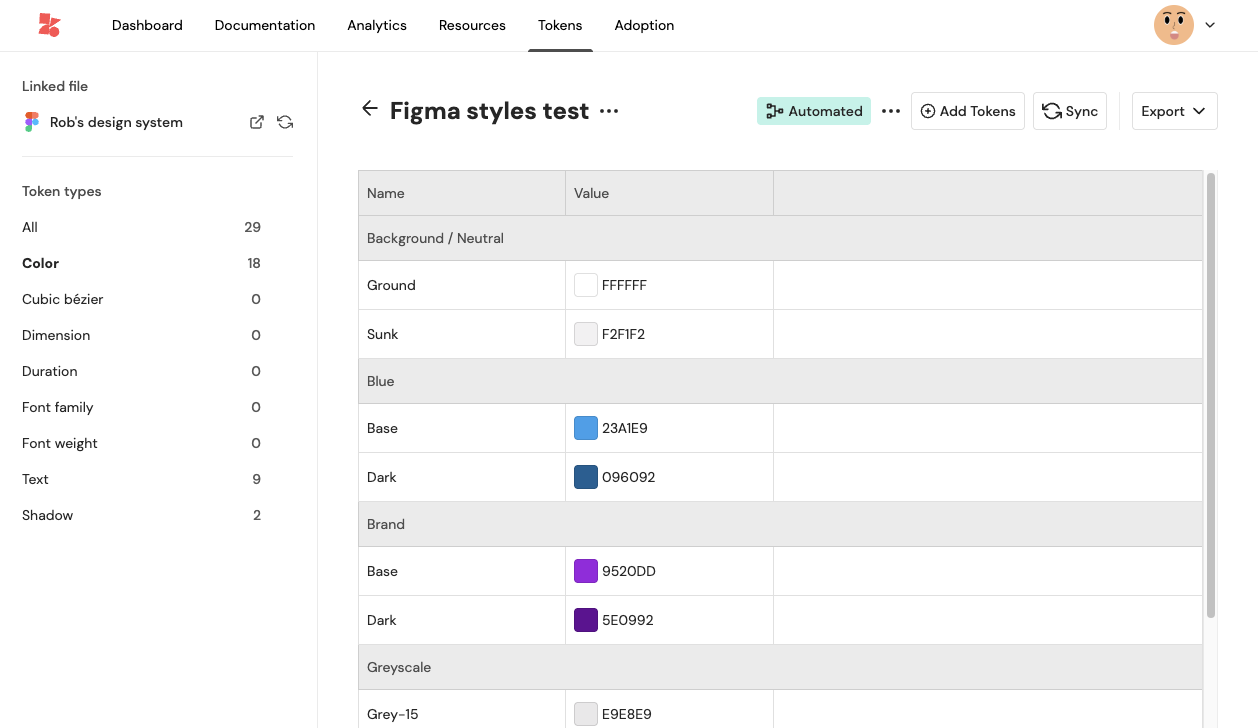Click the refresh icon next to Rob's design system

point(285,122)
